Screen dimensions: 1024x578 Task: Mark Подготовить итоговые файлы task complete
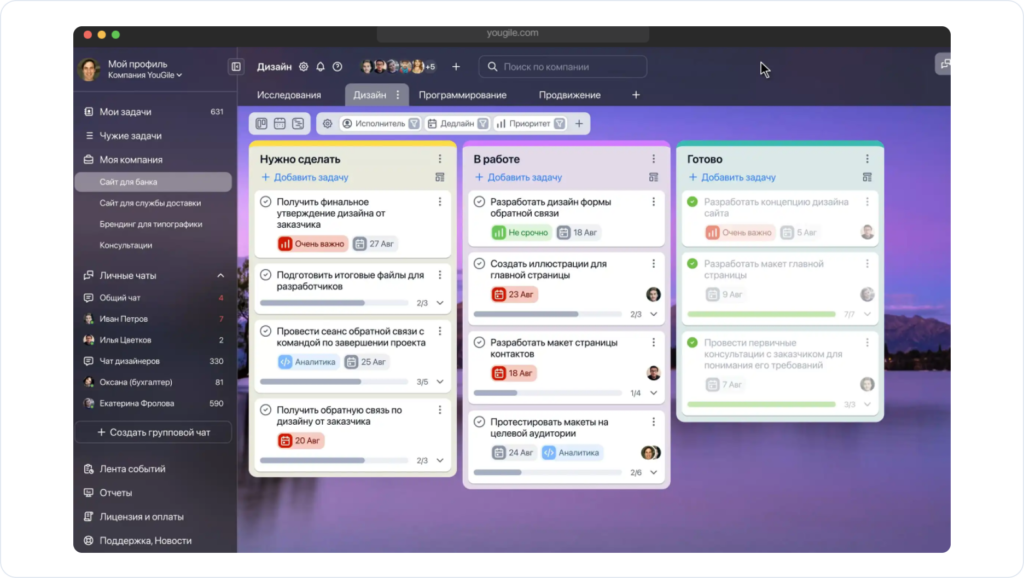pos(266,275)
